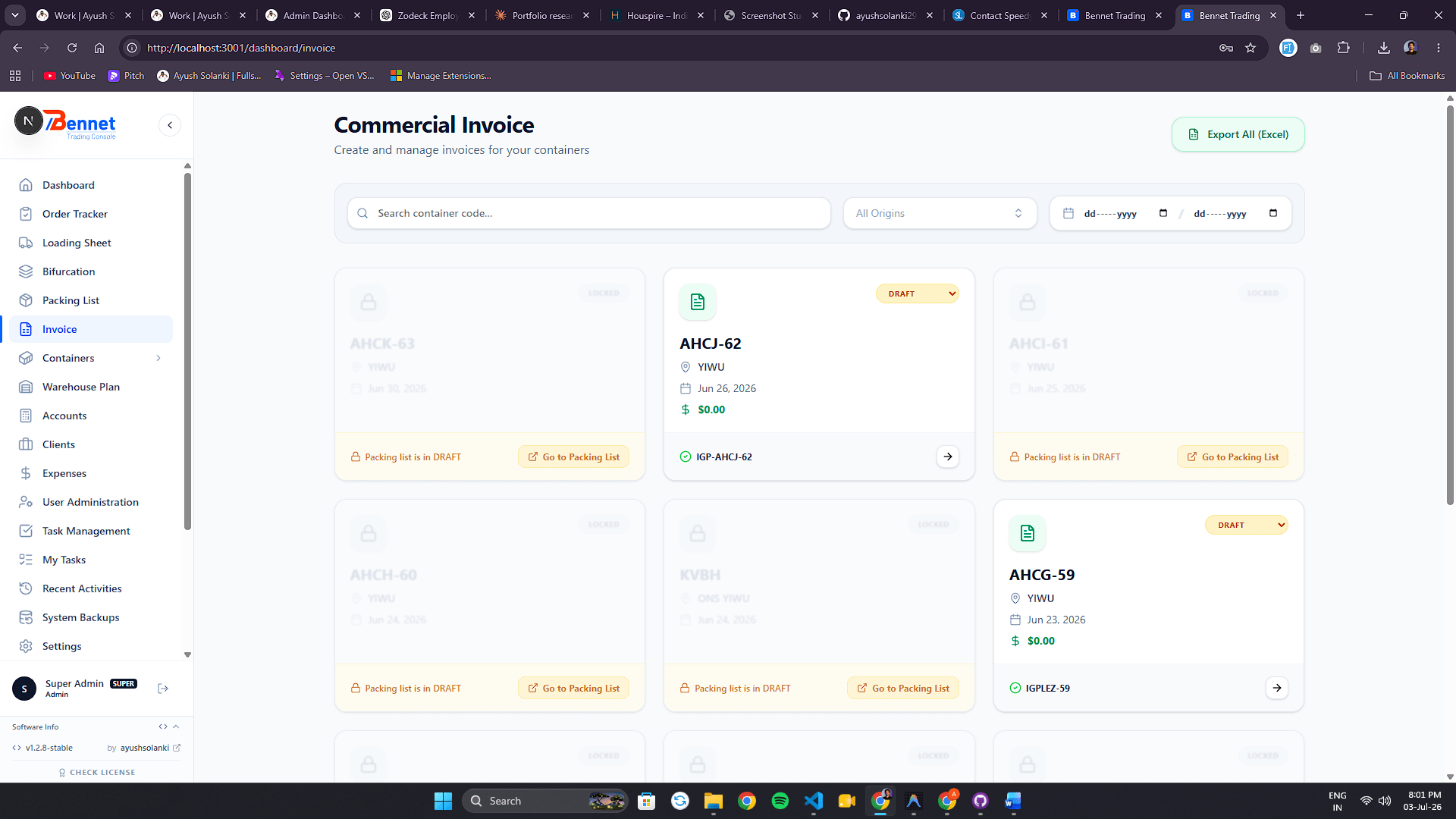Viewport: 1456px width, 819px height.
Task: Click the v1.2.8-stable version label
Action: 49,748
